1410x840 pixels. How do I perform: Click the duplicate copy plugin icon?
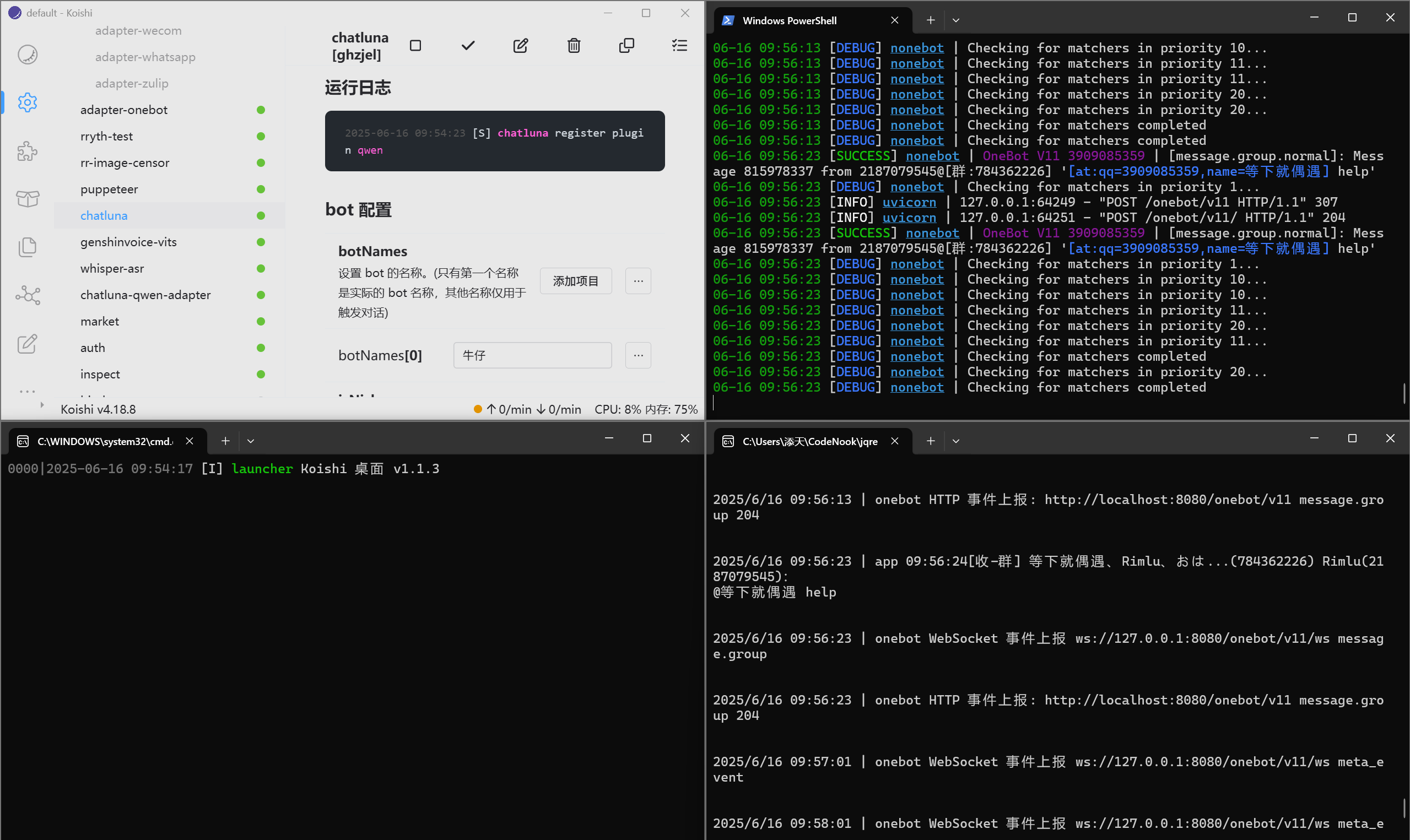[x=626, y=46]
